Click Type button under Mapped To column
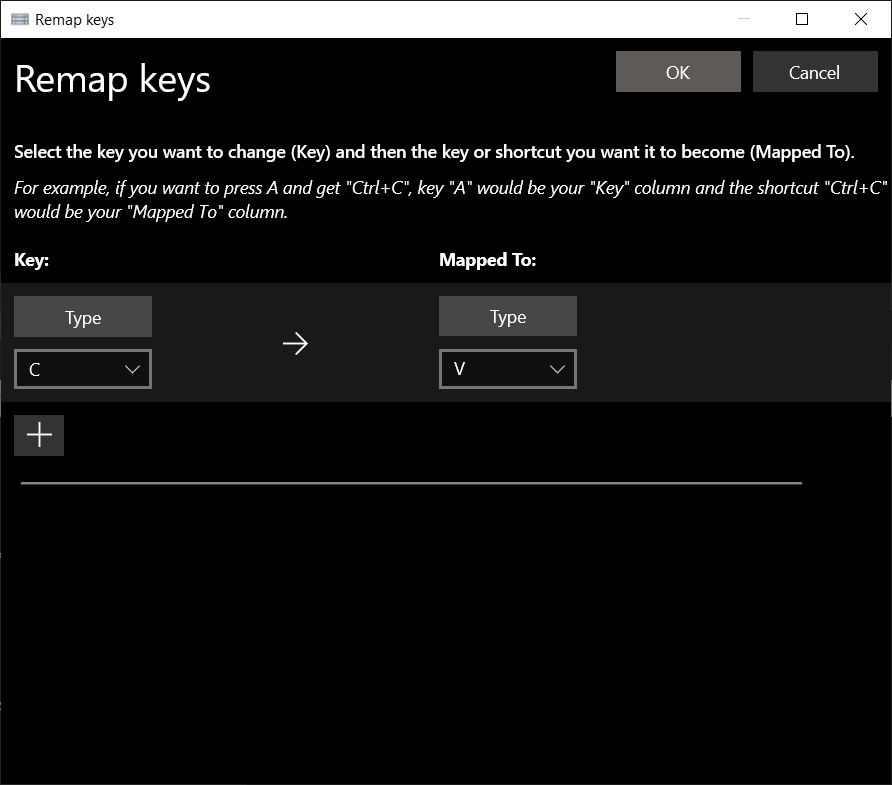Screen dimensions: 892x785 (507, 316)
